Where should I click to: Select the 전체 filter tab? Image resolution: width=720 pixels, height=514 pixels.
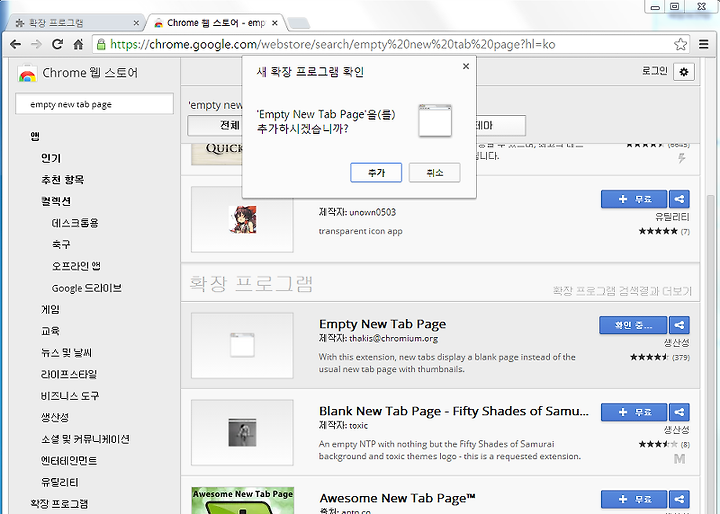pyautogui.click(x=215, y=125)
